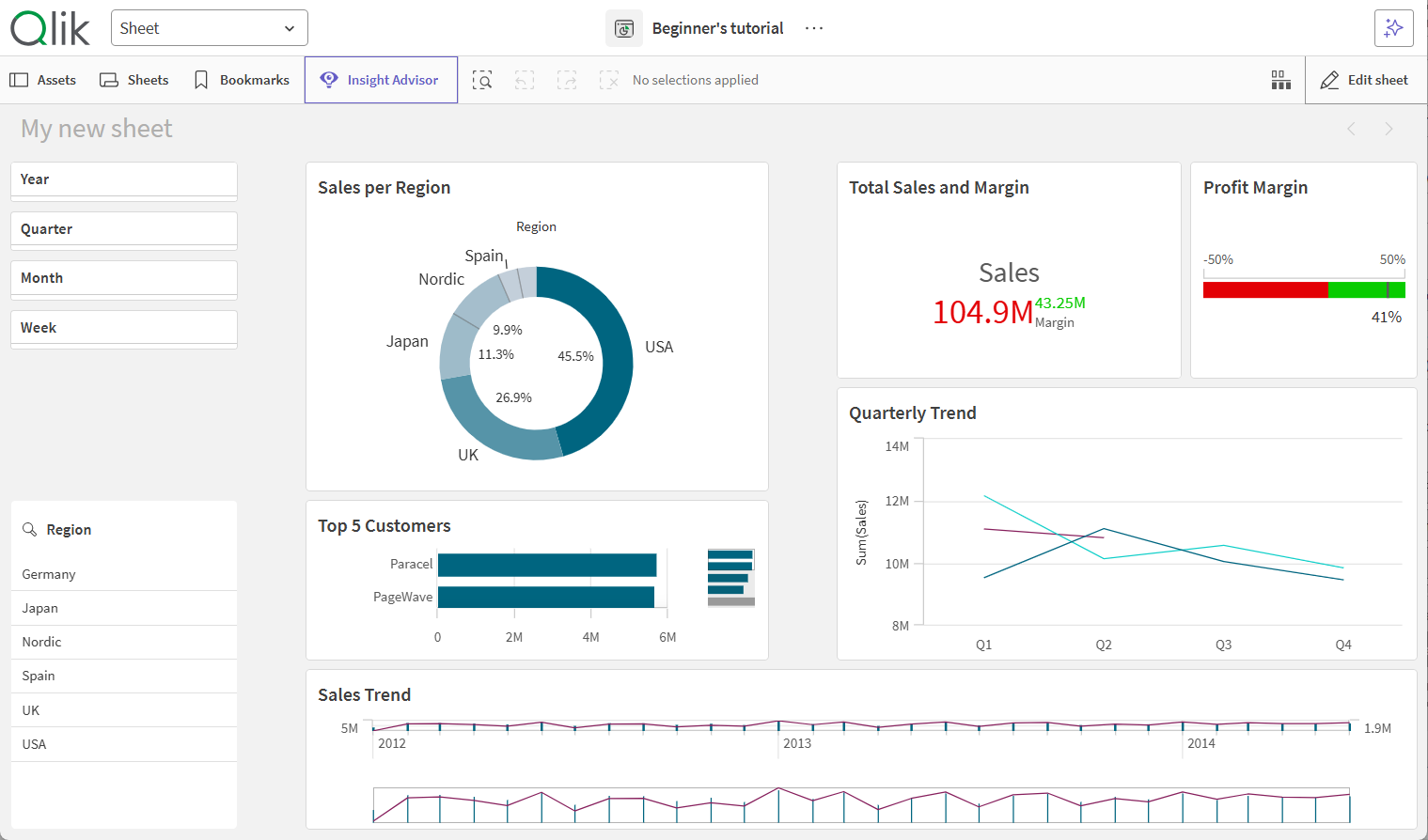1428x840 pixels.
Task: Click the Sales Trend mini chart scroller
Action: coord(861,805)
